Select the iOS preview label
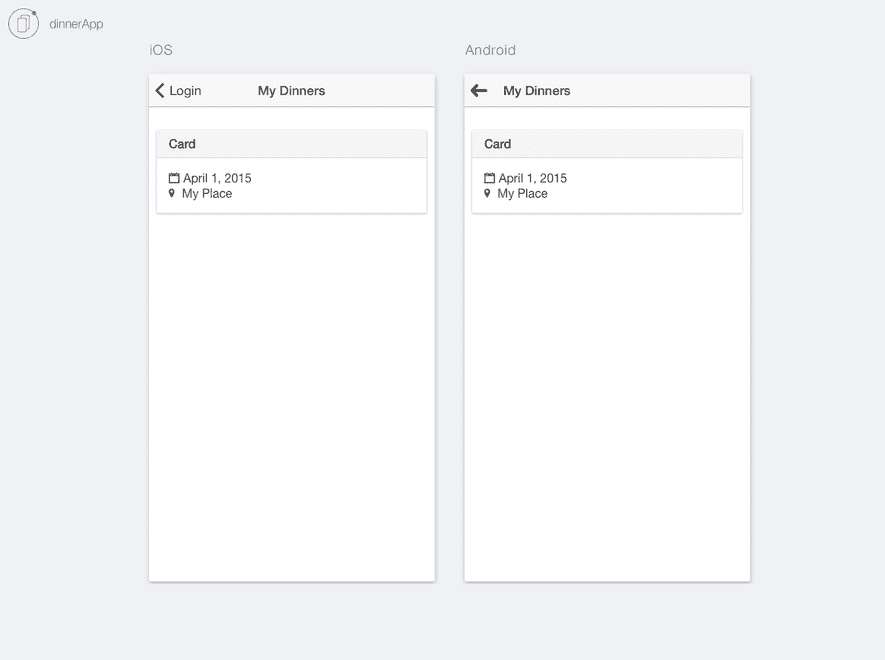This screenshot has width=885, height=660. tap(159, 49)
